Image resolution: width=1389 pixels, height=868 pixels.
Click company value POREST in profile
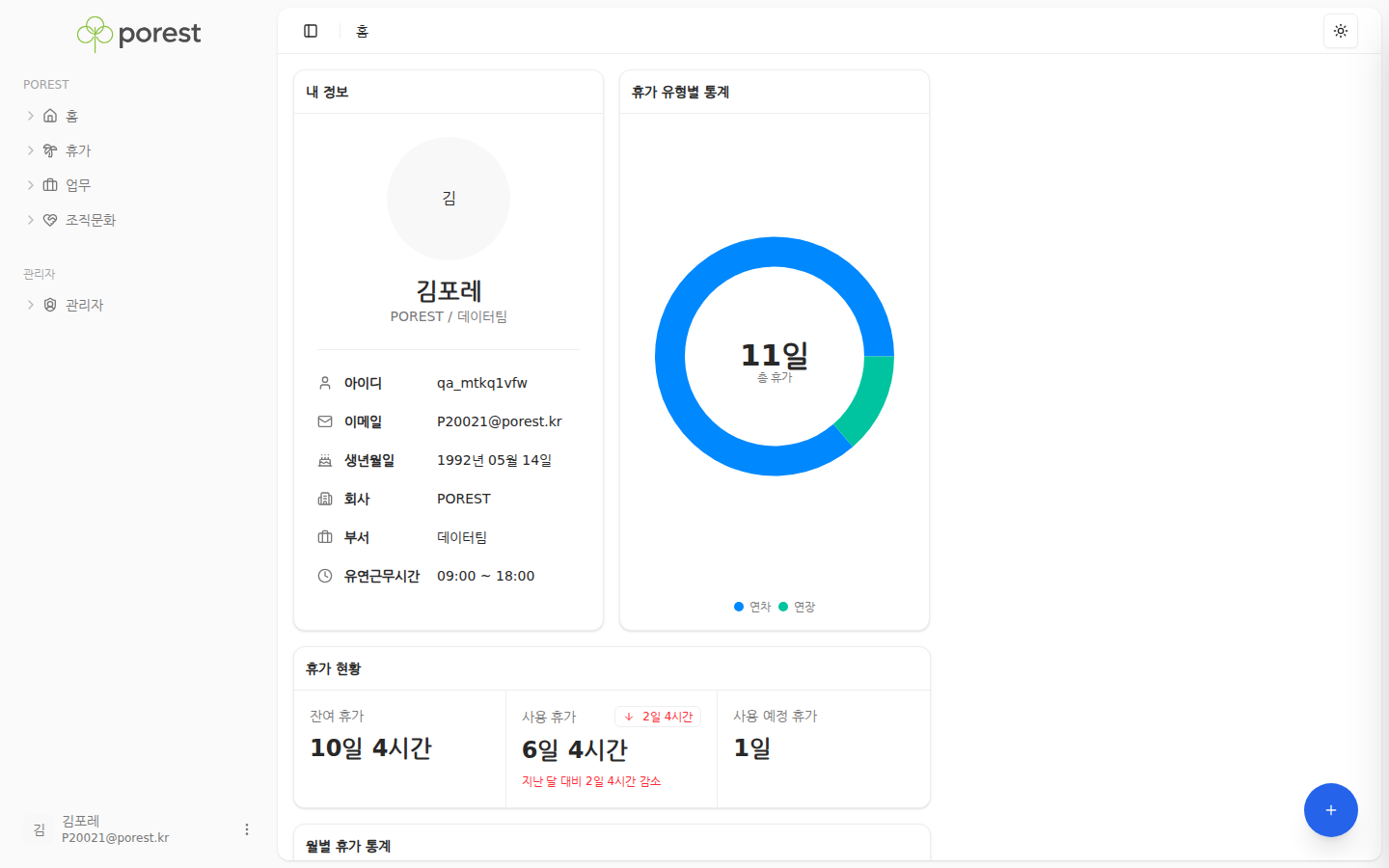coord(464,499)
